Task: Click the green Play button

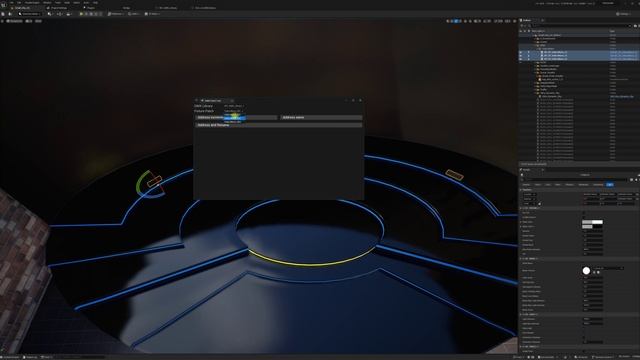Action: coord(81,14)
